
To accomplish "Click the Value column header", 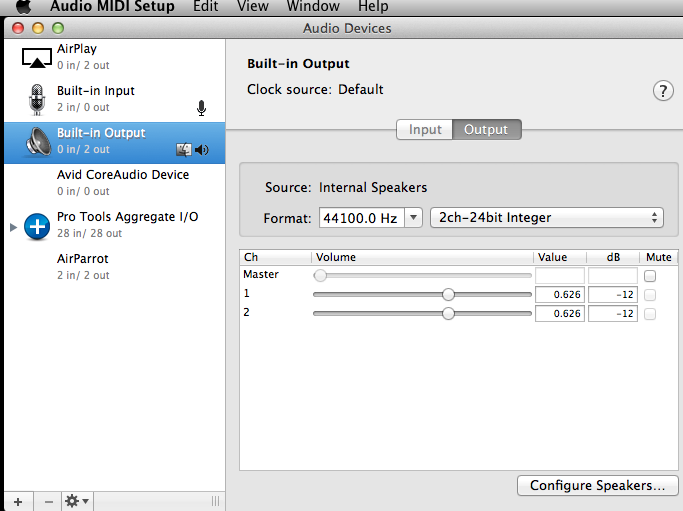I will [560, 257].
